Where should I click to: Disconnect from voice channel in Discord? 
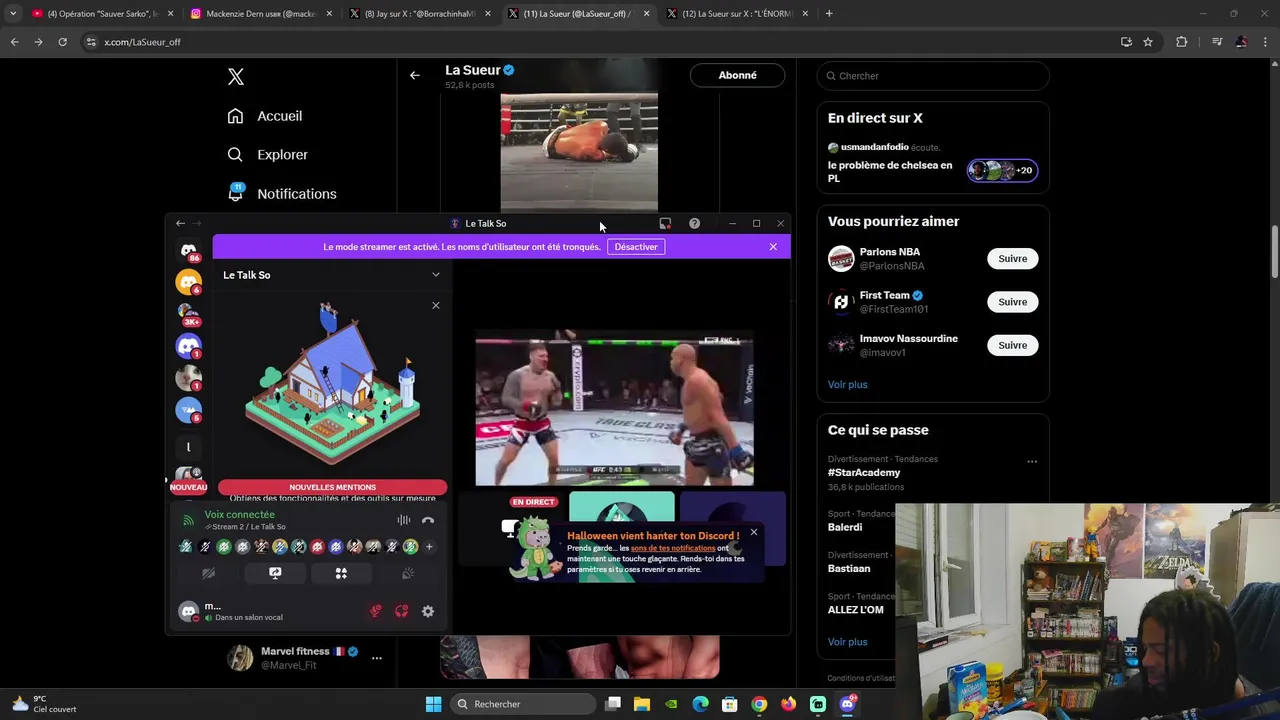click(428, 520)
